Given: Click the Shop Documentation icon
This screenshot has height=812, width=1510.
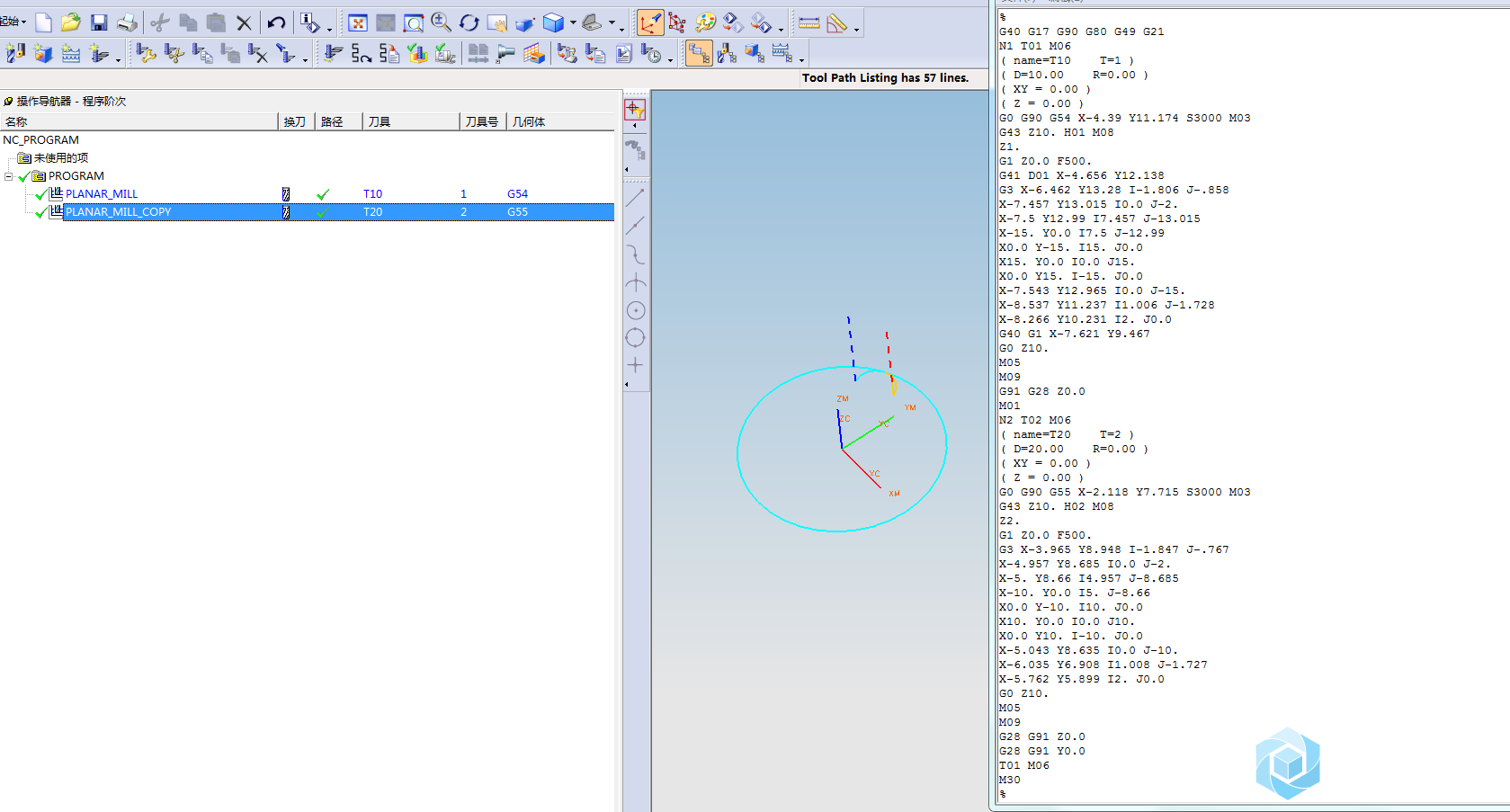Looking at the screenshot, I should 624,54.
